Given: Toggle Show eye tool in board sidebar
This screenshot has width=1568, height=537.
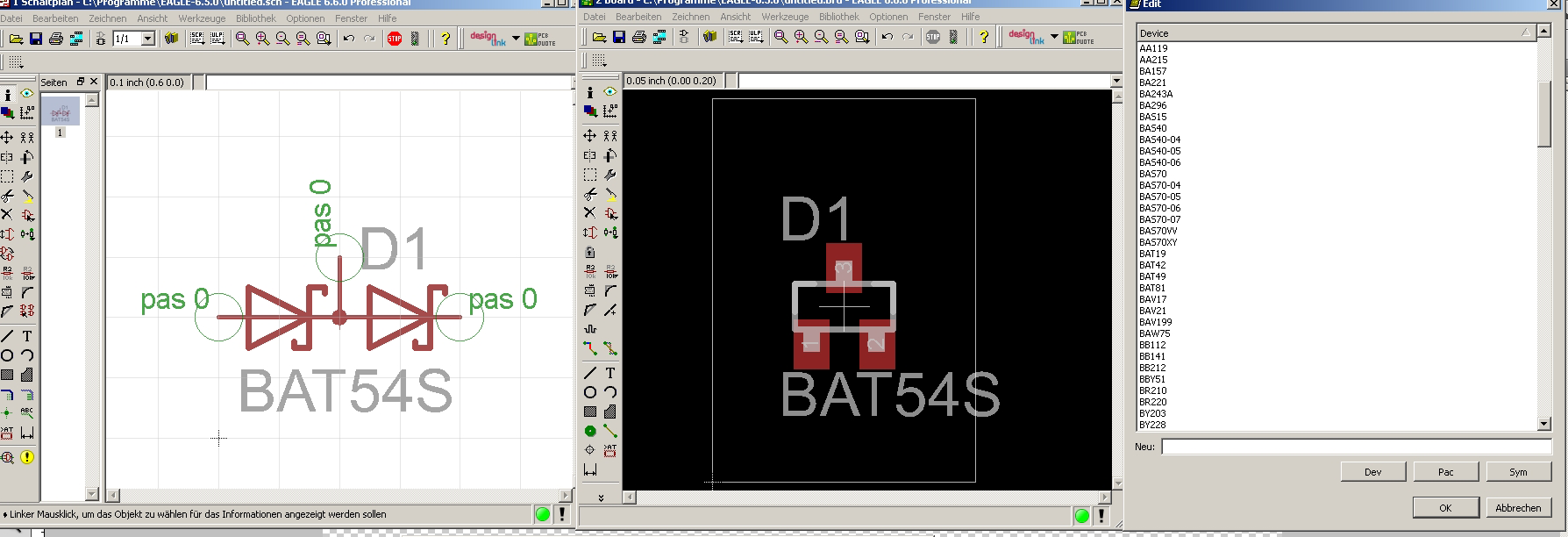Looking at the screenshot, I should (610, 92).
